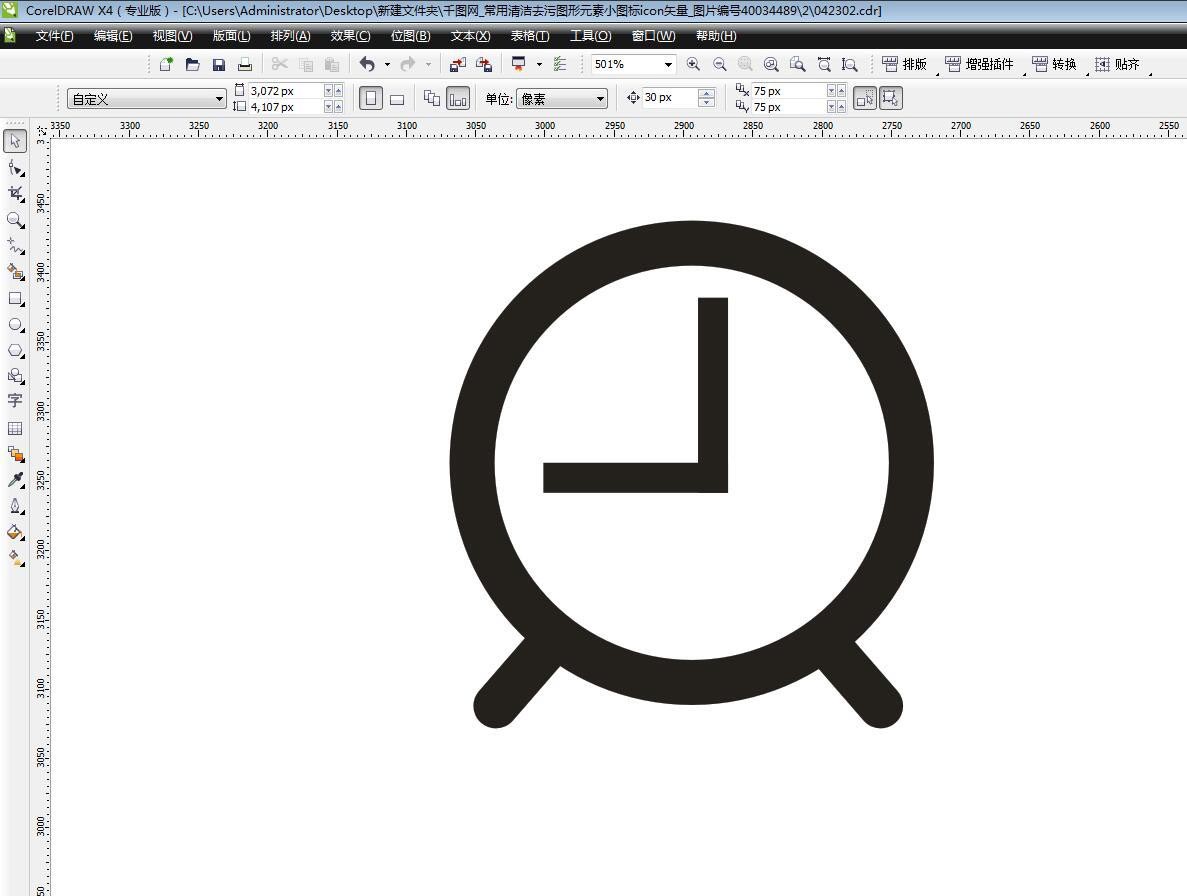Select the Crop tool
The height and width of the screenshot is (896, 1187).
[15, 193]
